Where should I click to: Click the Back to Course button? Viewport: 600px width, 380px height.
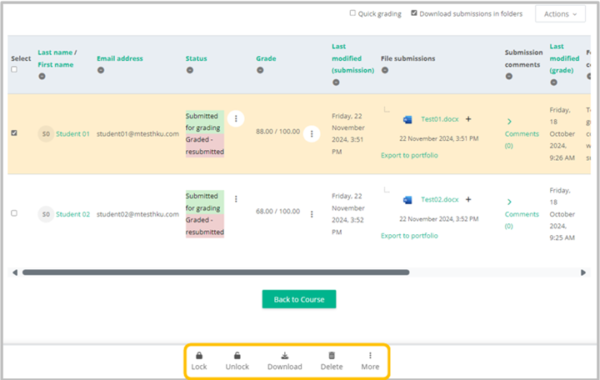click(x=299, y=299)
